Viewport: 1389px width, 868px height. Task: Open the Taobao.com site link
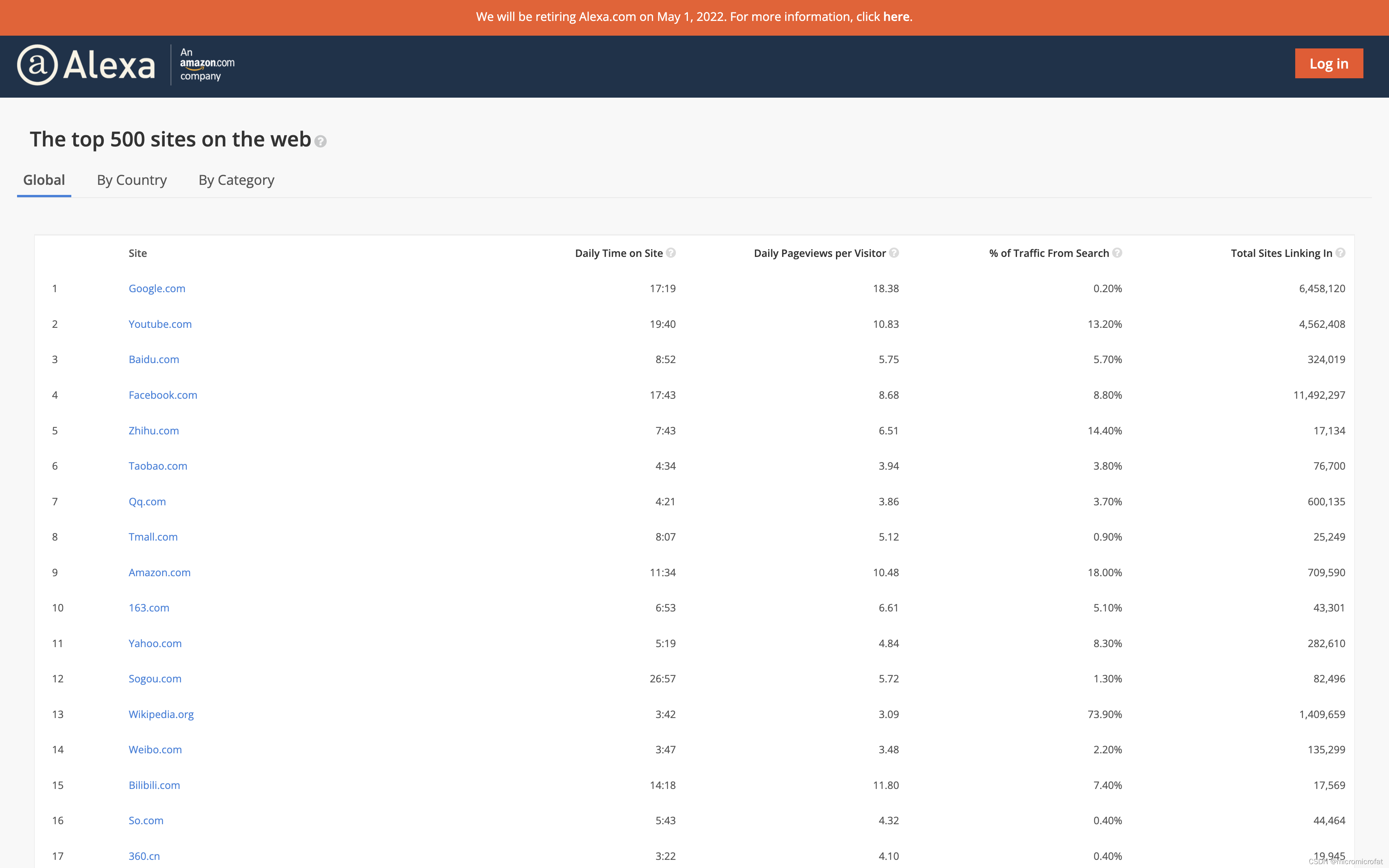point(158,465)
